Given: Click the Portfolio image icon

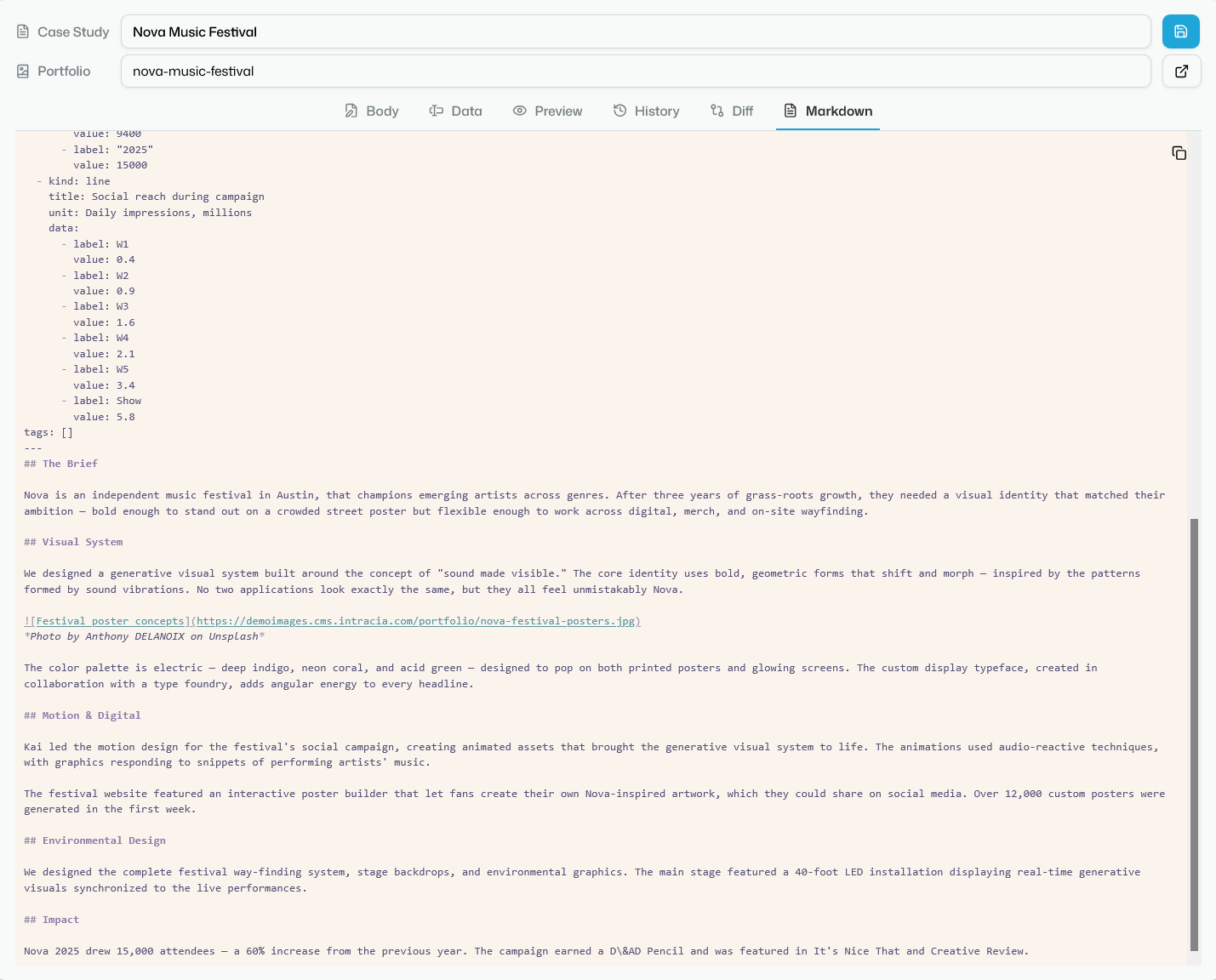Looking at the screenshot, I should (23, 71).
